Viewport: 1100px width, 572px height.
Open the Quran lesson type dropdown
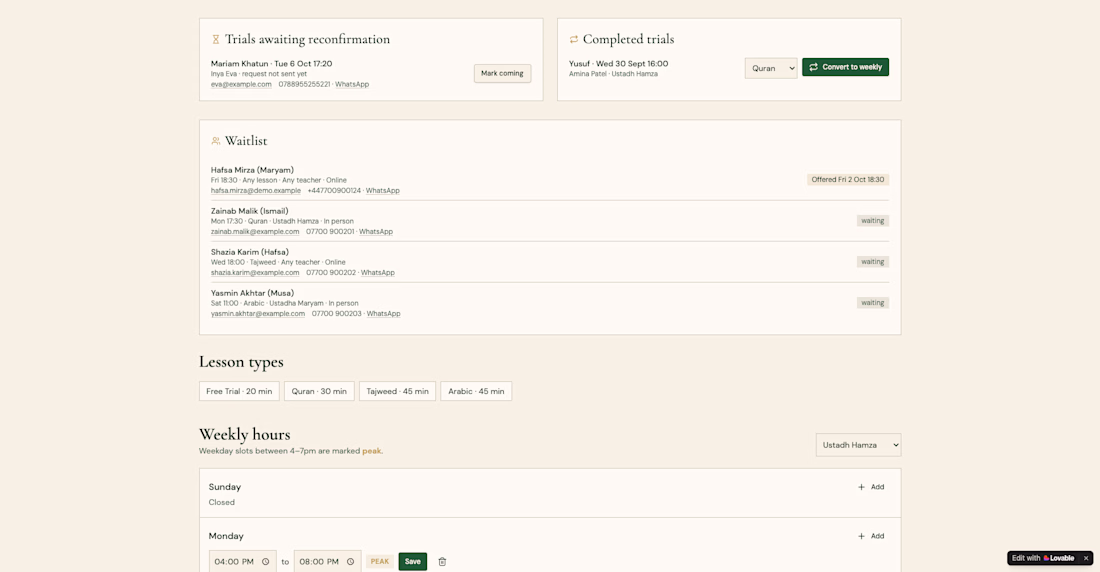[771, 68]
